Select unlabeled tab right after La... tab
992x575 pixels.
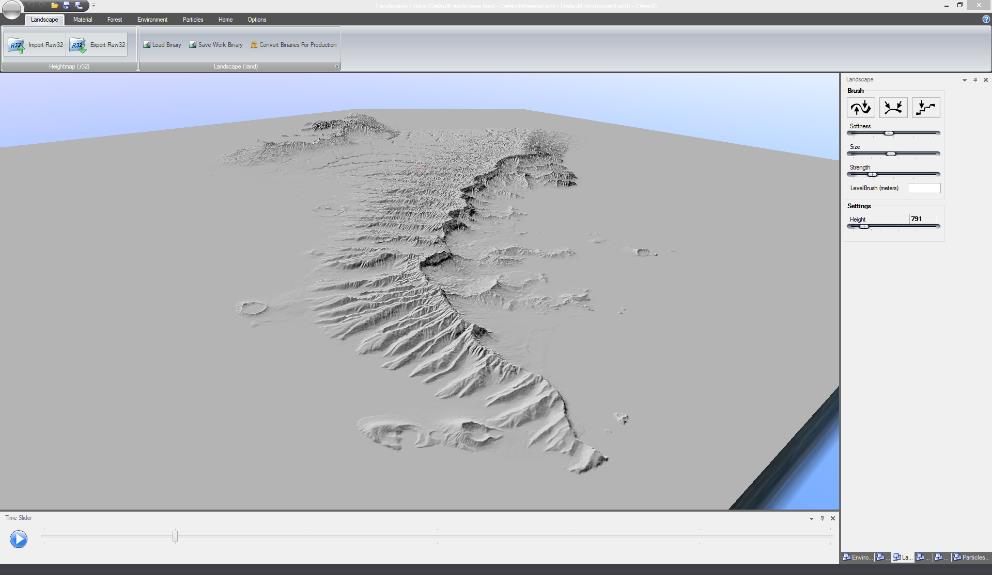(922, 557)
